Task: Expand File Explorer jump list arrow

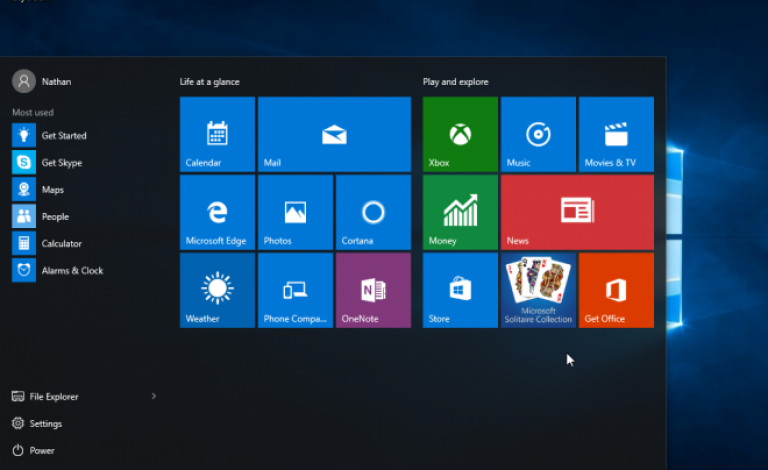Action: coord(154,396)
